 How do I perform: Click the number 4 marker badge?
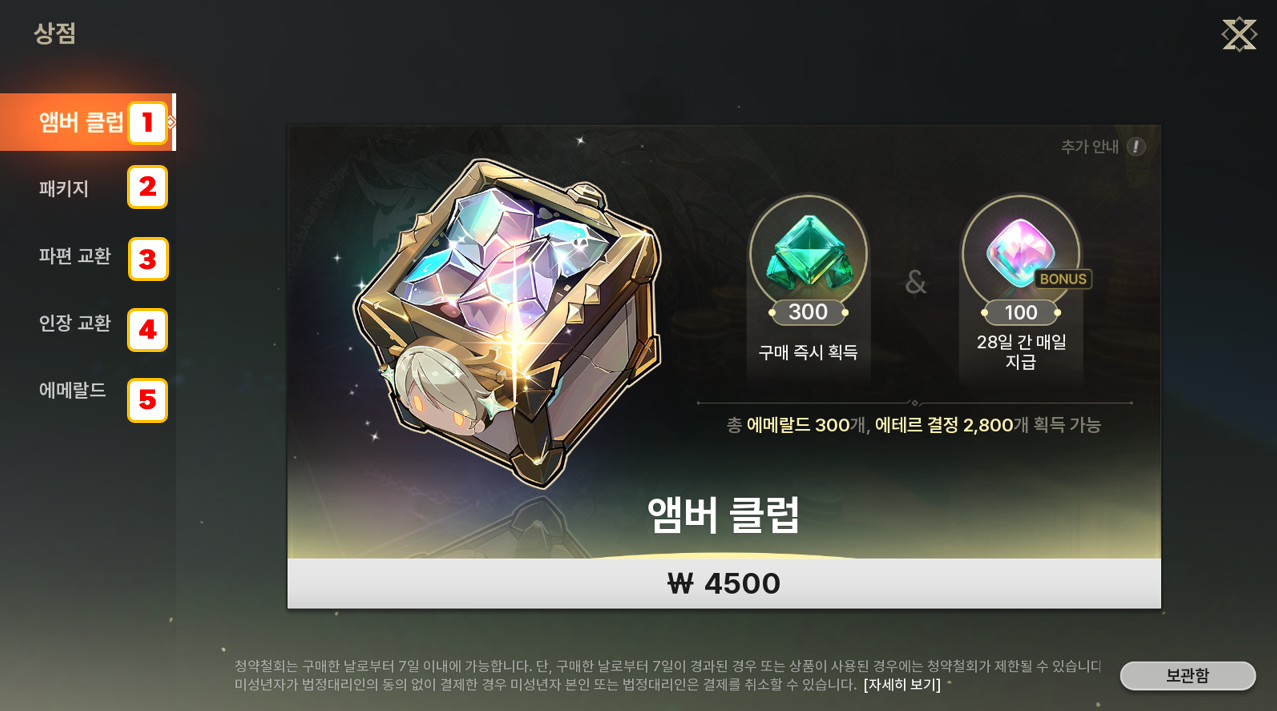(147, 330)
